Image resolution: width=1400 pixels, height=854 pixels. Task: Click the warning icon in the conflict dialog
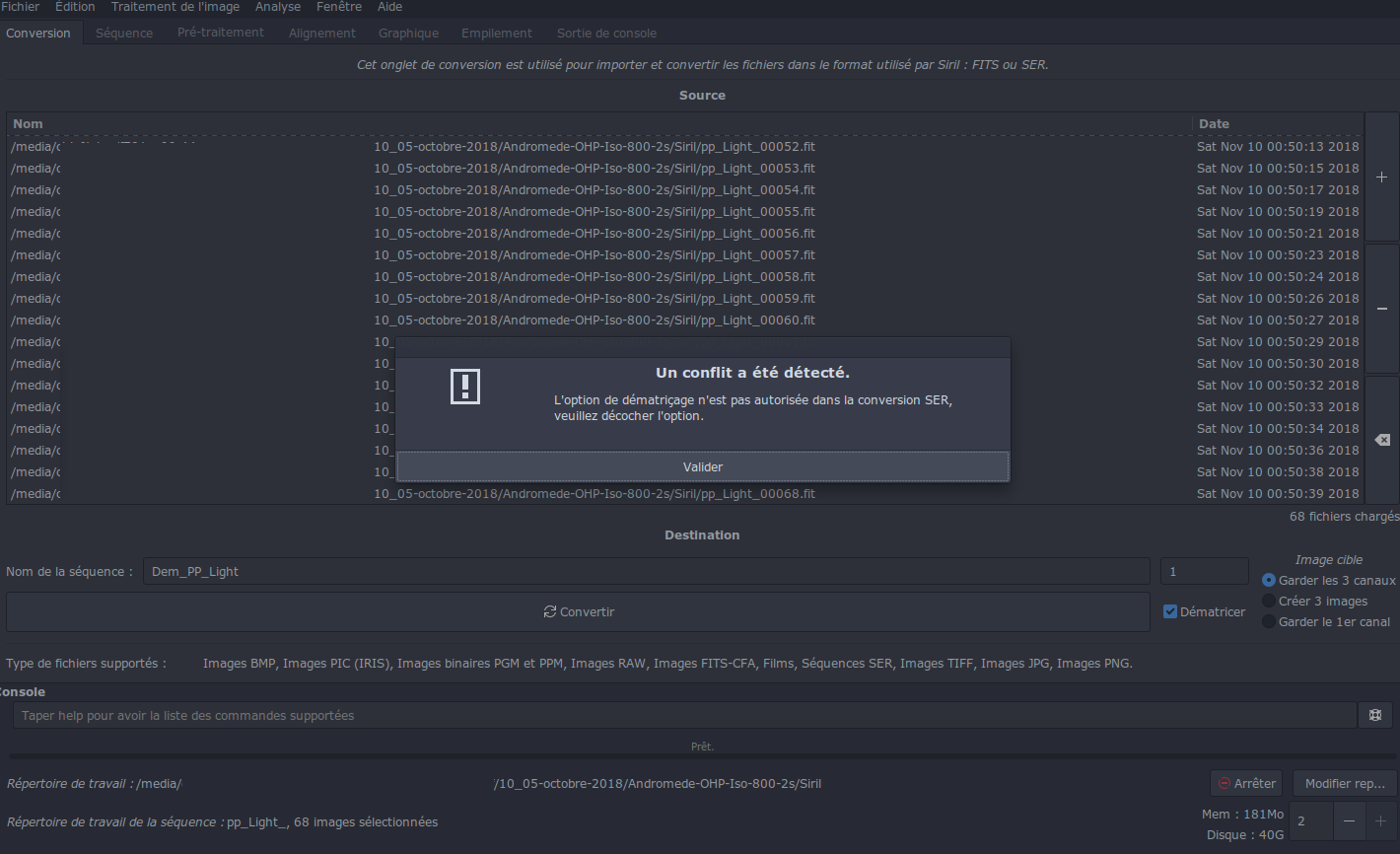(x=465, y=387)
